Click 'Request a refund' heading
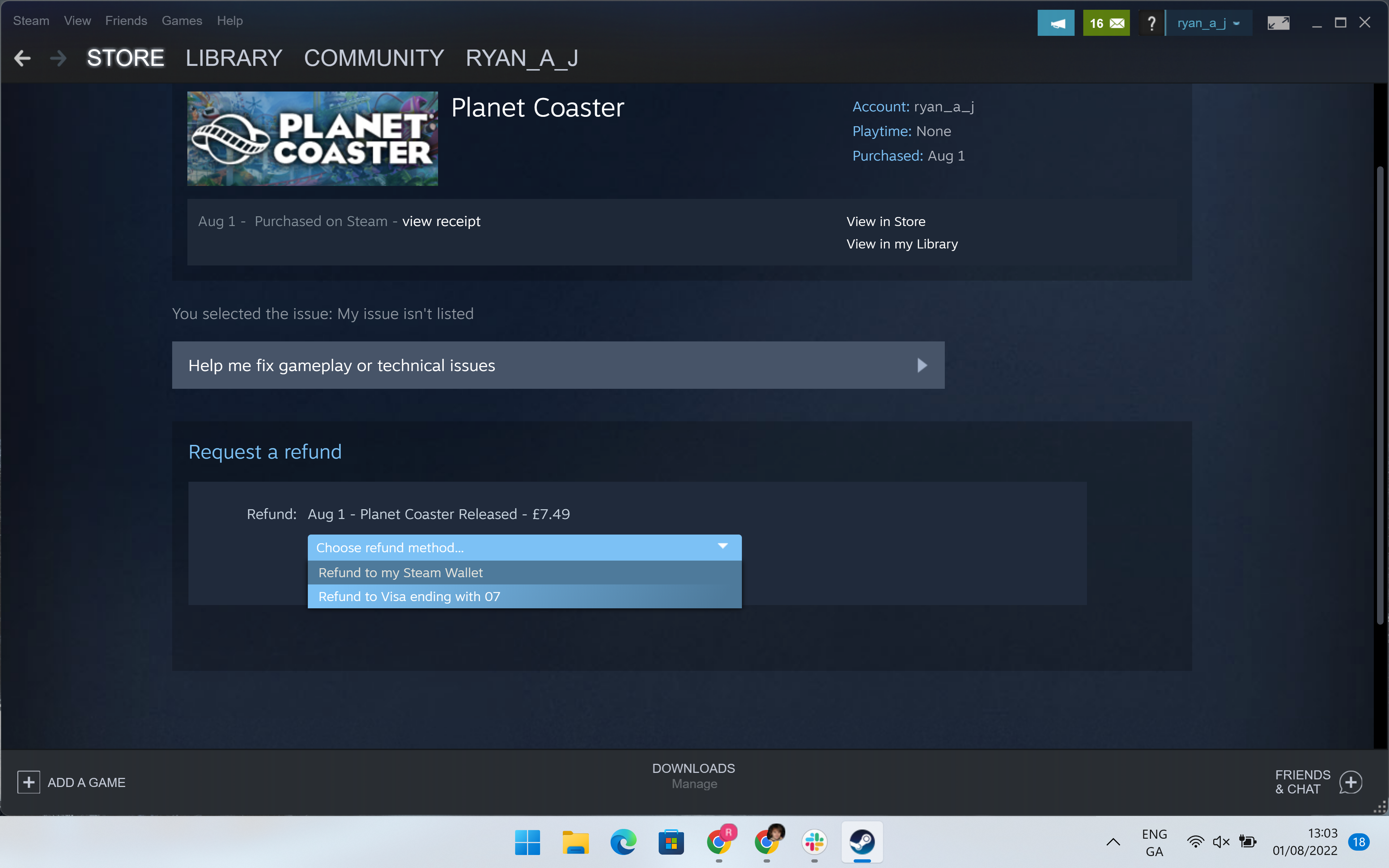This screenshot has height=868, width=1389. tap(265, 452)
